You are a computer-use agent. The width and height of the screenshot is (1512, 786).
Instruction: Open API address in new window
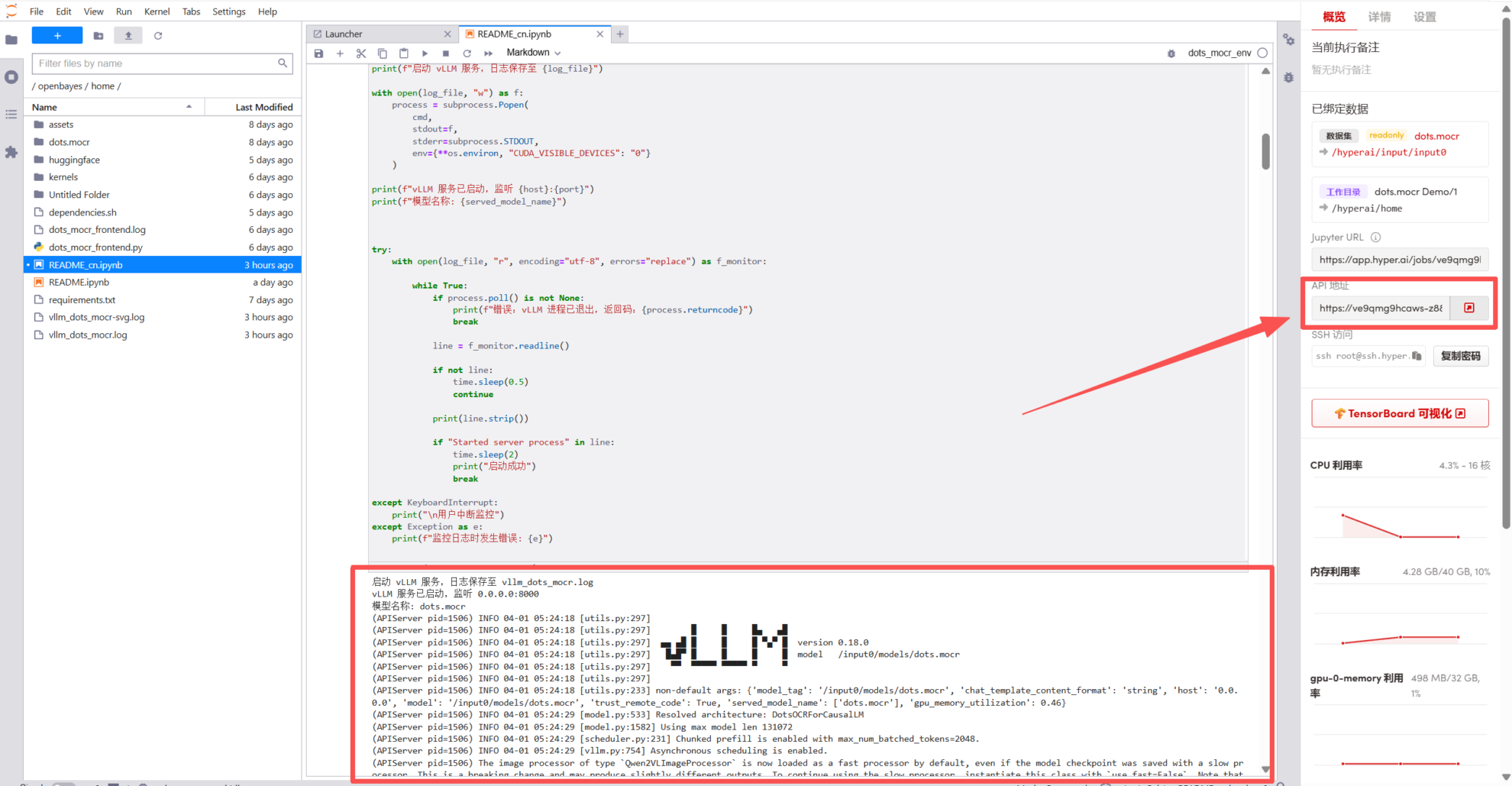click(1468, 308)
